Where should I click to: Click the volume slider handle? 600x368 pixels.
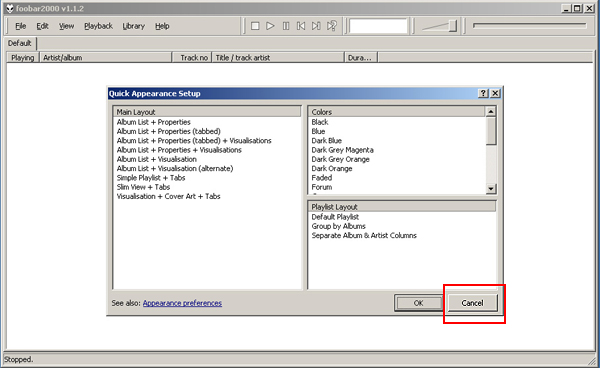point(453,26)
